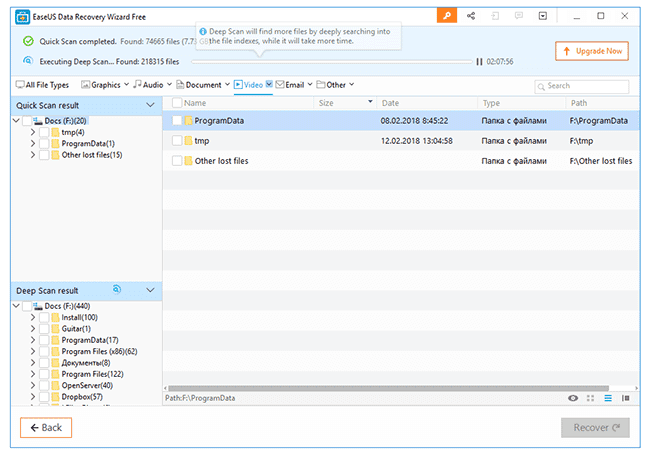Expand Other lost files(15) tree folder
This screenshot has width=650, height=463.
click(x=33, y=155)
